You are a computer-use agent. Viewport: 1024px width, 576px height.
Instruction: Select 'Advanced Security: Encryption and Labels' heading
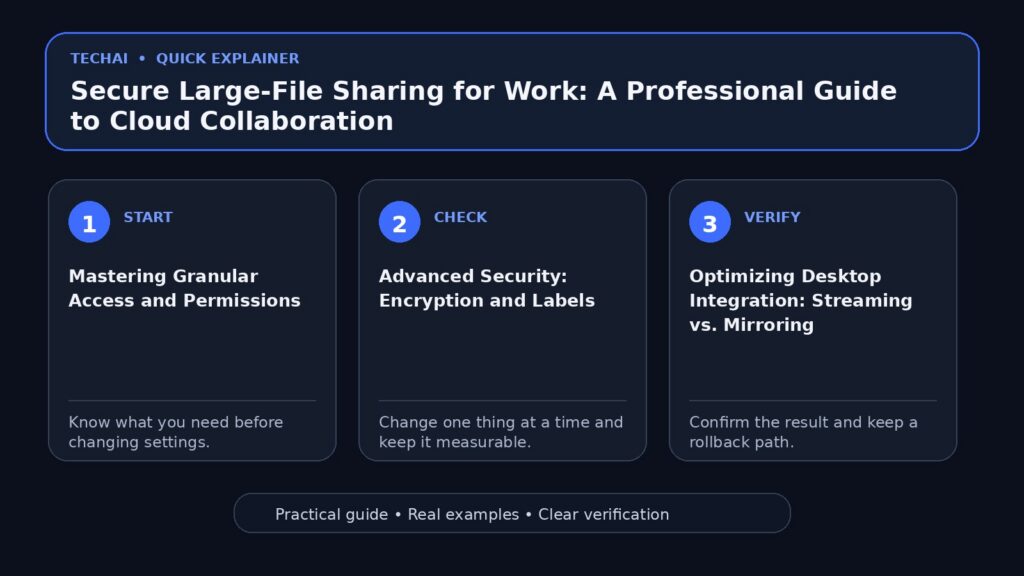[487, 288]
